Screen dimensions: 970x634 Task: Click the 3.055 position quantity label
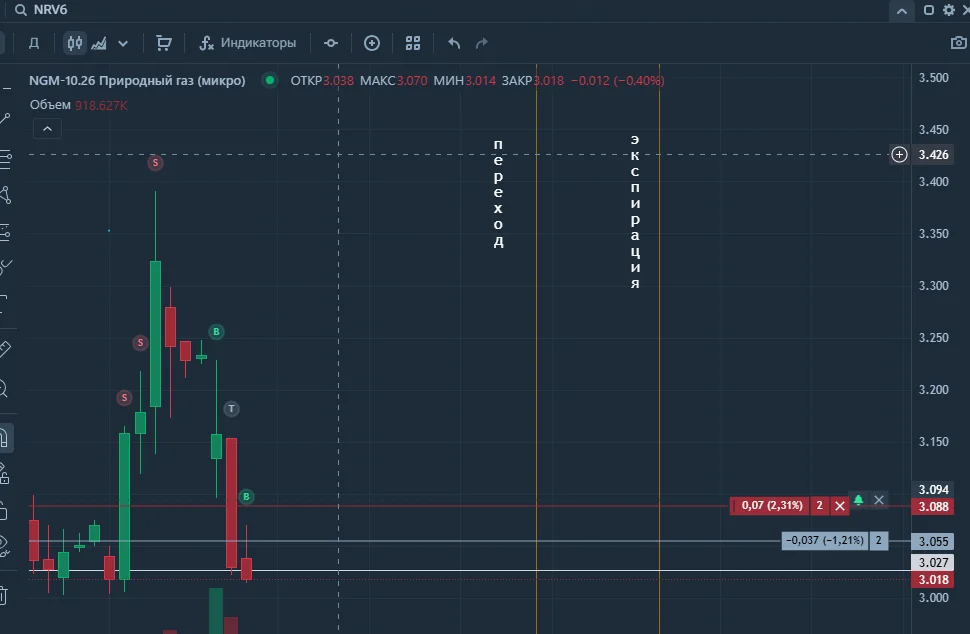[878, 541]
